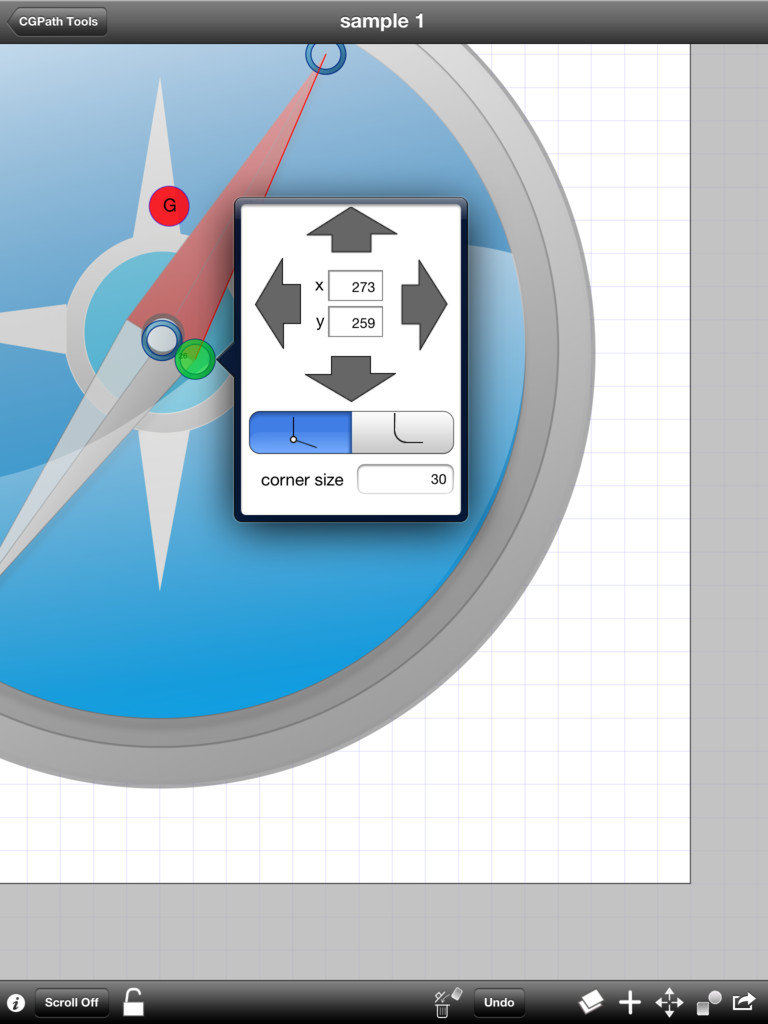Open the share/export icon
Viewport: 768px width, 1024px height.
click(x=744, y=1001)
